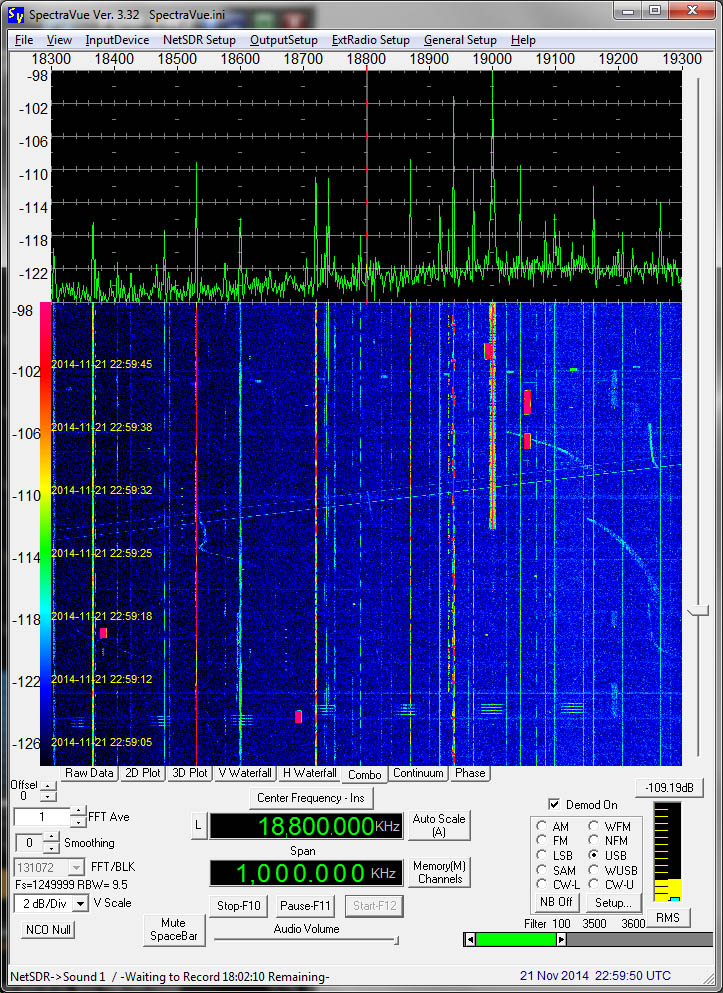Select WFM demodulation mode
Screen dimensions: 723x993
(594, 826)
